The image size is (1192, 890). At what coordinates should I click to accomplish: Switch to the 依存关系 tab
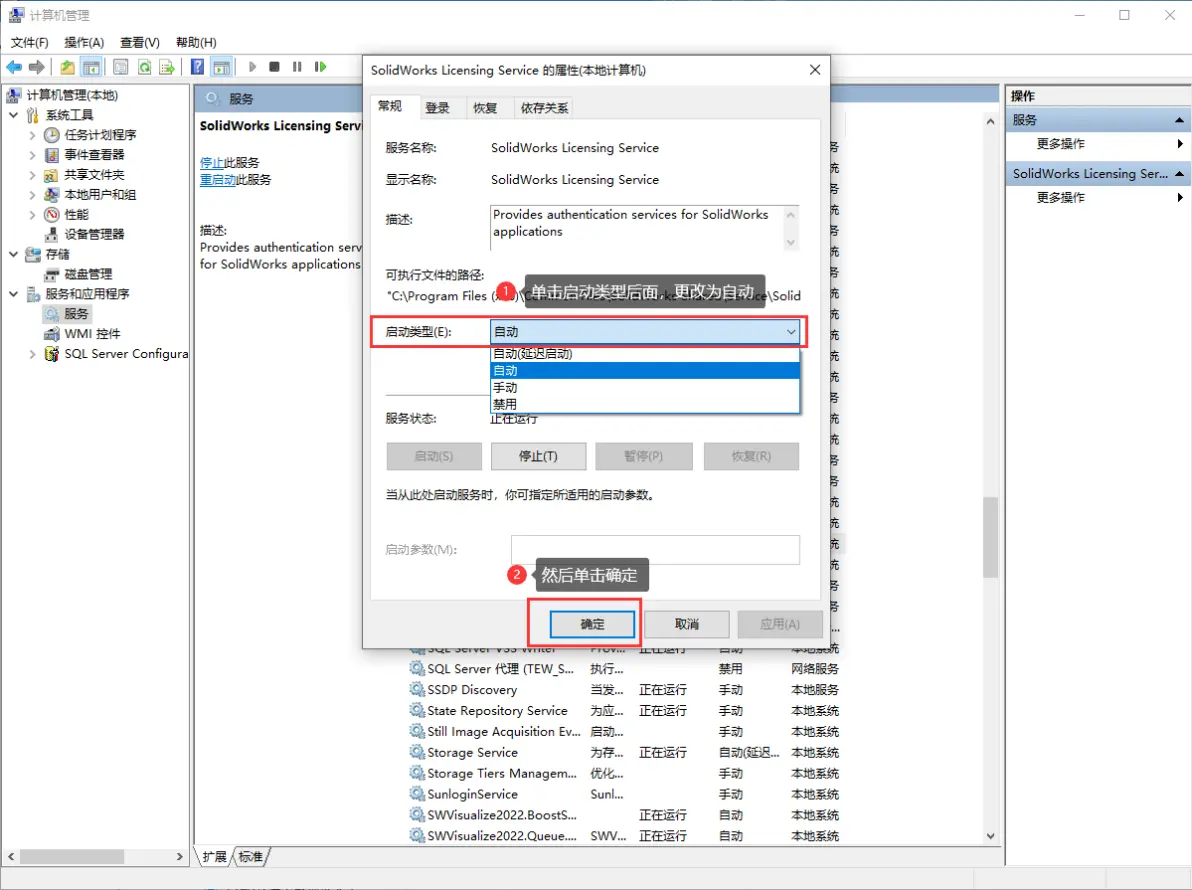coord(544,108)
